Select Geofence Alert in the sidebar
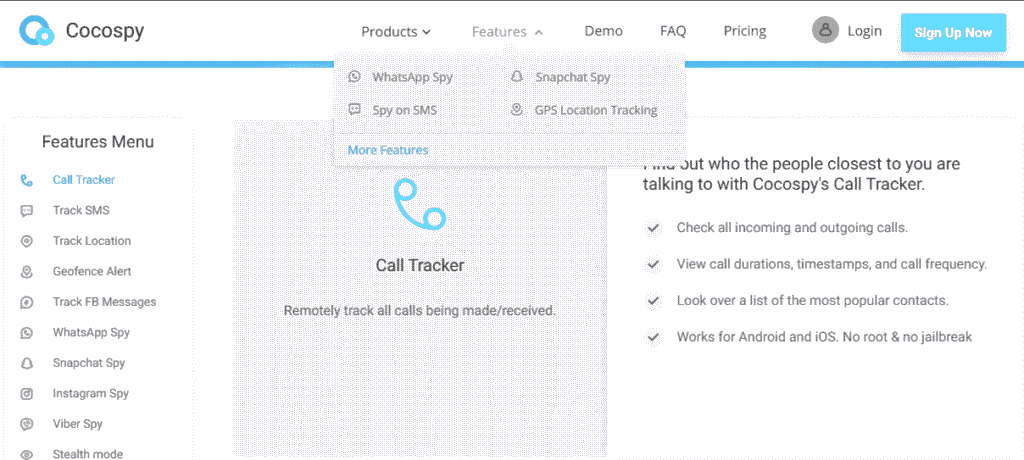 coord(92,271)
